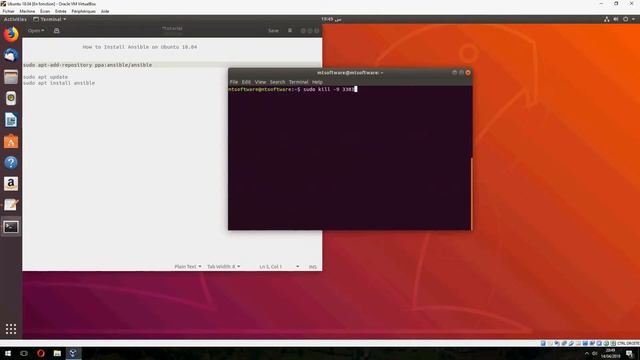
Task: Open the power icon in top bar
Action: [625, 19]
